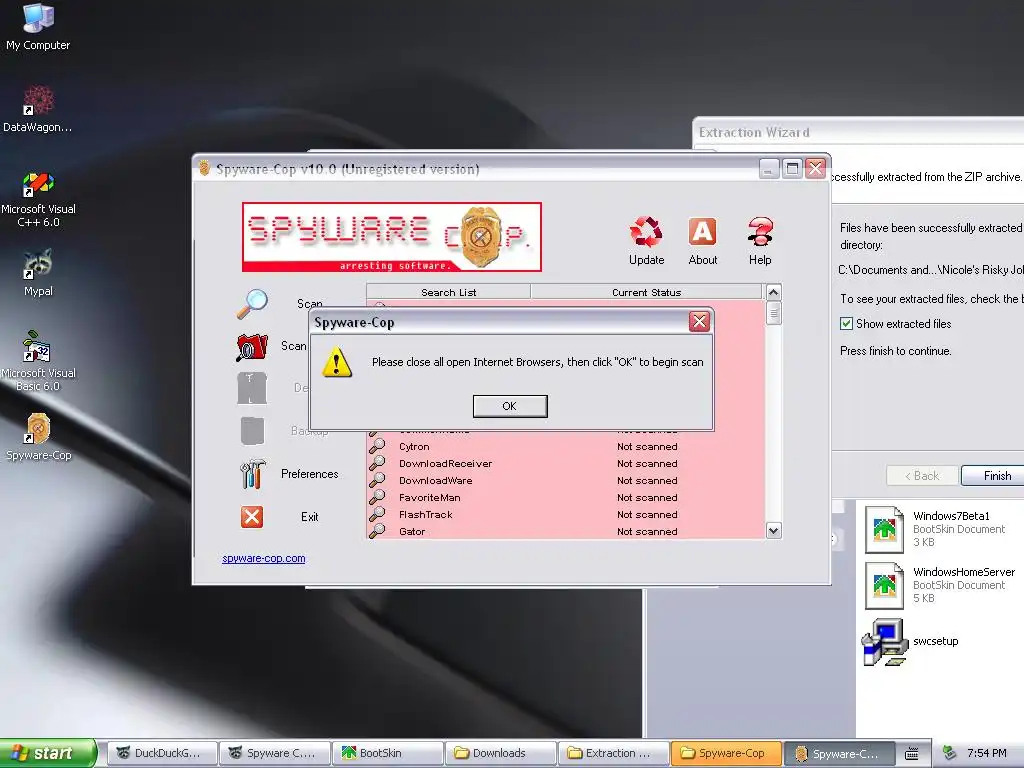
Task: Click OK in the Spyware-Cop dialog
Action: (510, 406)
